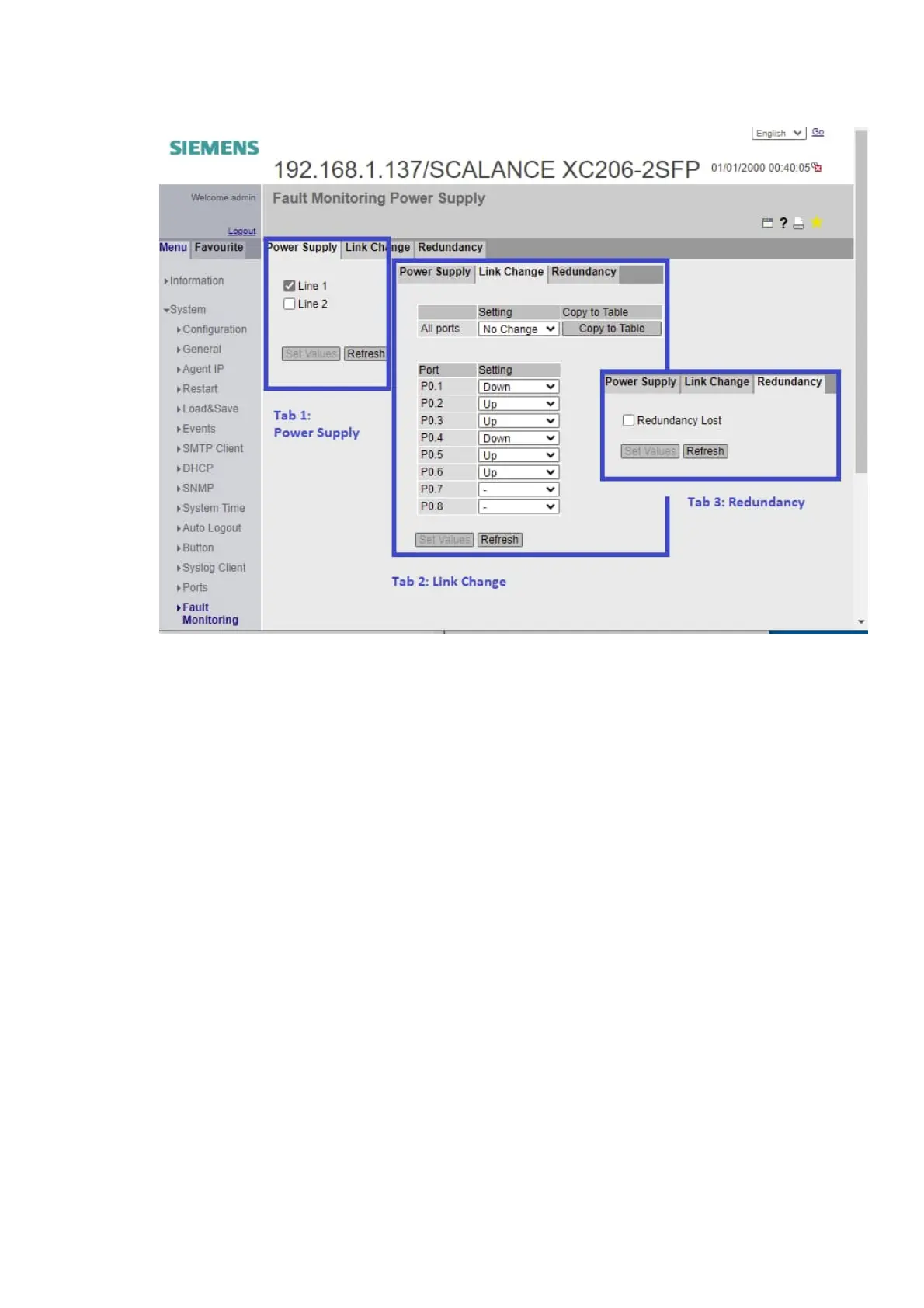Open Configuration in the System menu

pos(212,329)
